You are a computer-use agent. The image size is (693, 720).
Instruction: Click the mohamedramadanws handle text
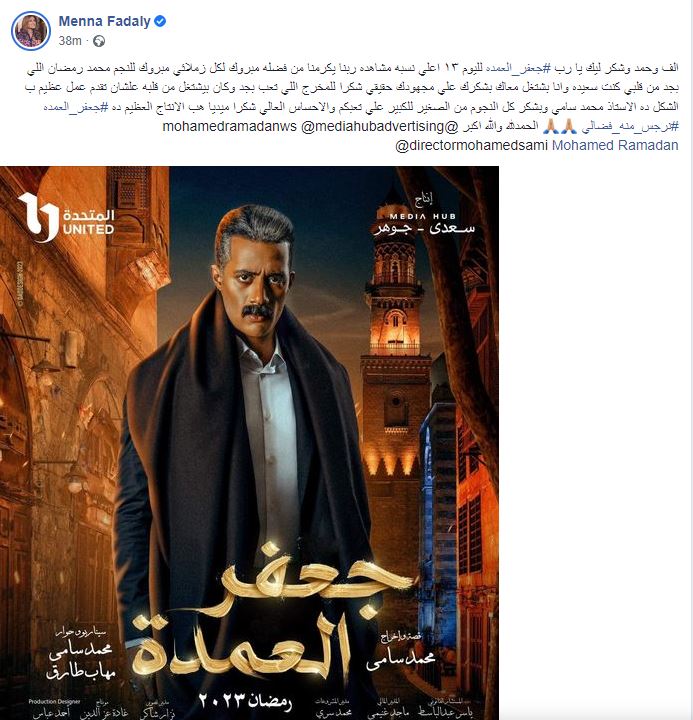(230, 126)
